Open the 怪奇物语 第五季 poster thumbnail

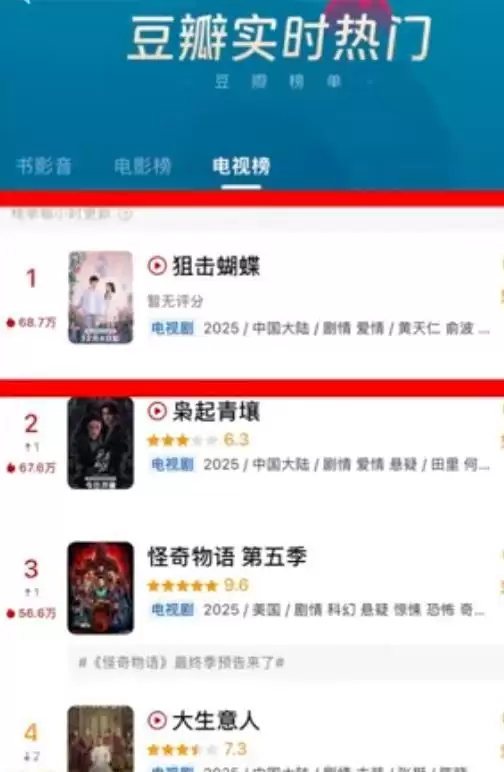(x=100, y=588)
